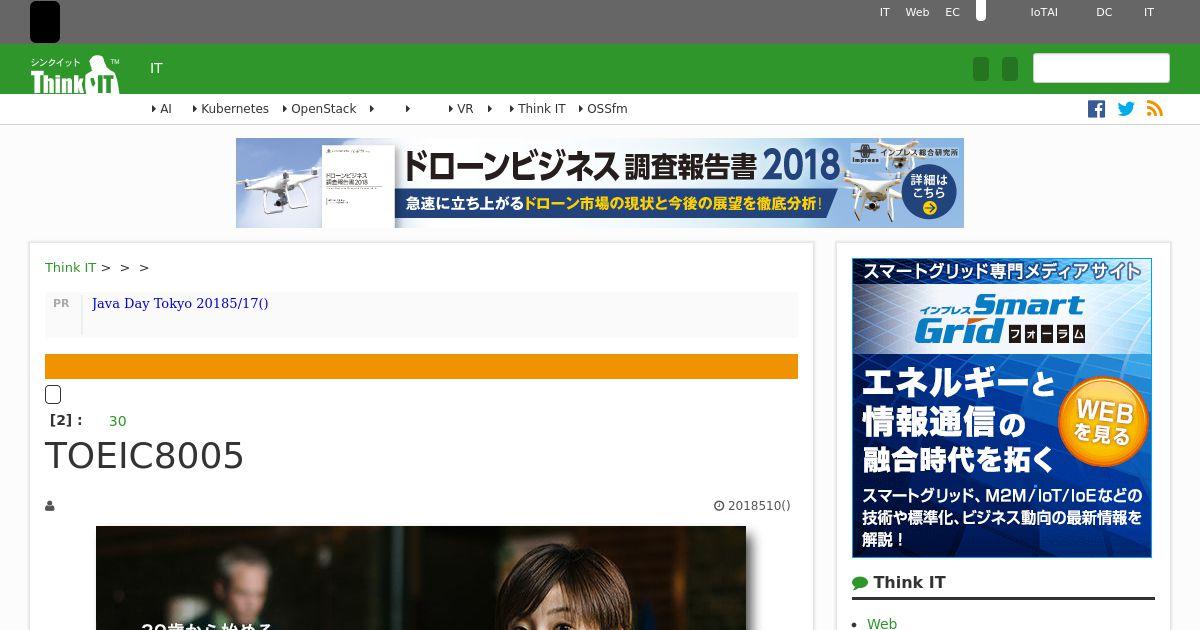Screen dimensions: 1200x630
Task: Open the Java Day Tokyo PR link
Action: pyautogui.click(x=180, y=303)
